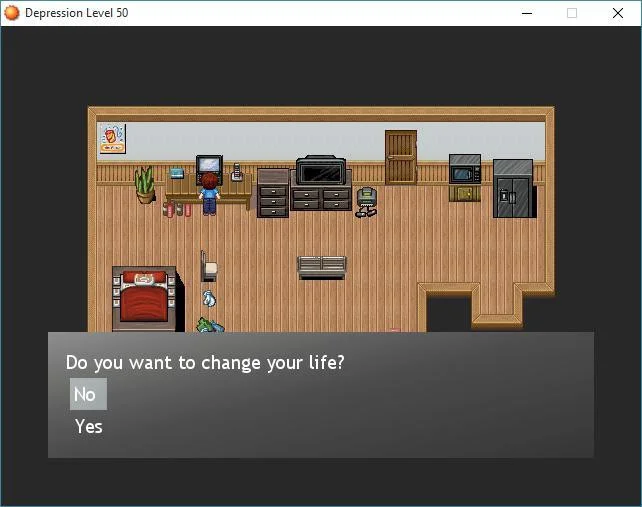This screenshot has height=507, width=642.
Task: Click the white clothing on the floor
Action: [209, 299]
